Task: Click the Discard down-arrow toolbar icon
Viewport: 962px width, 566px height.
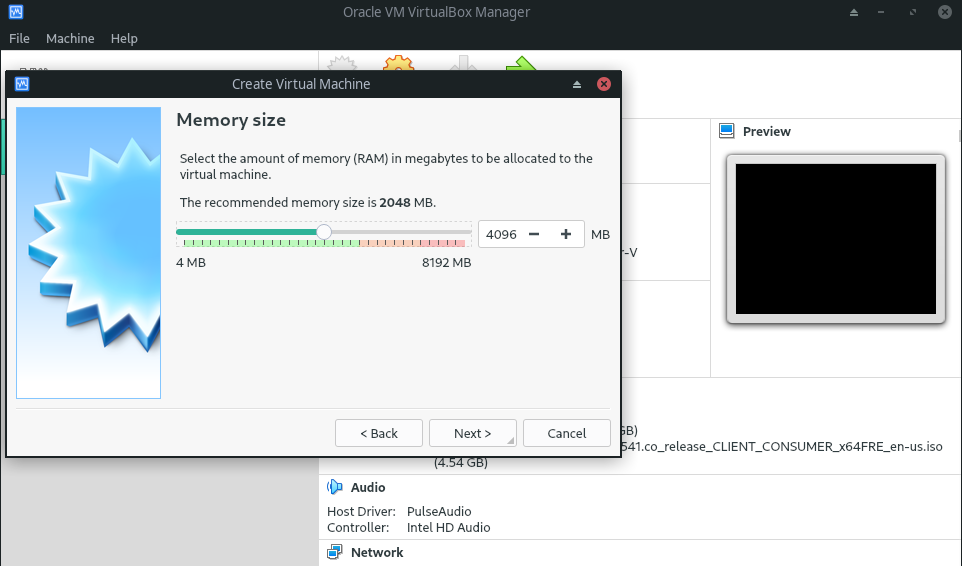Action: coord(460,63)
